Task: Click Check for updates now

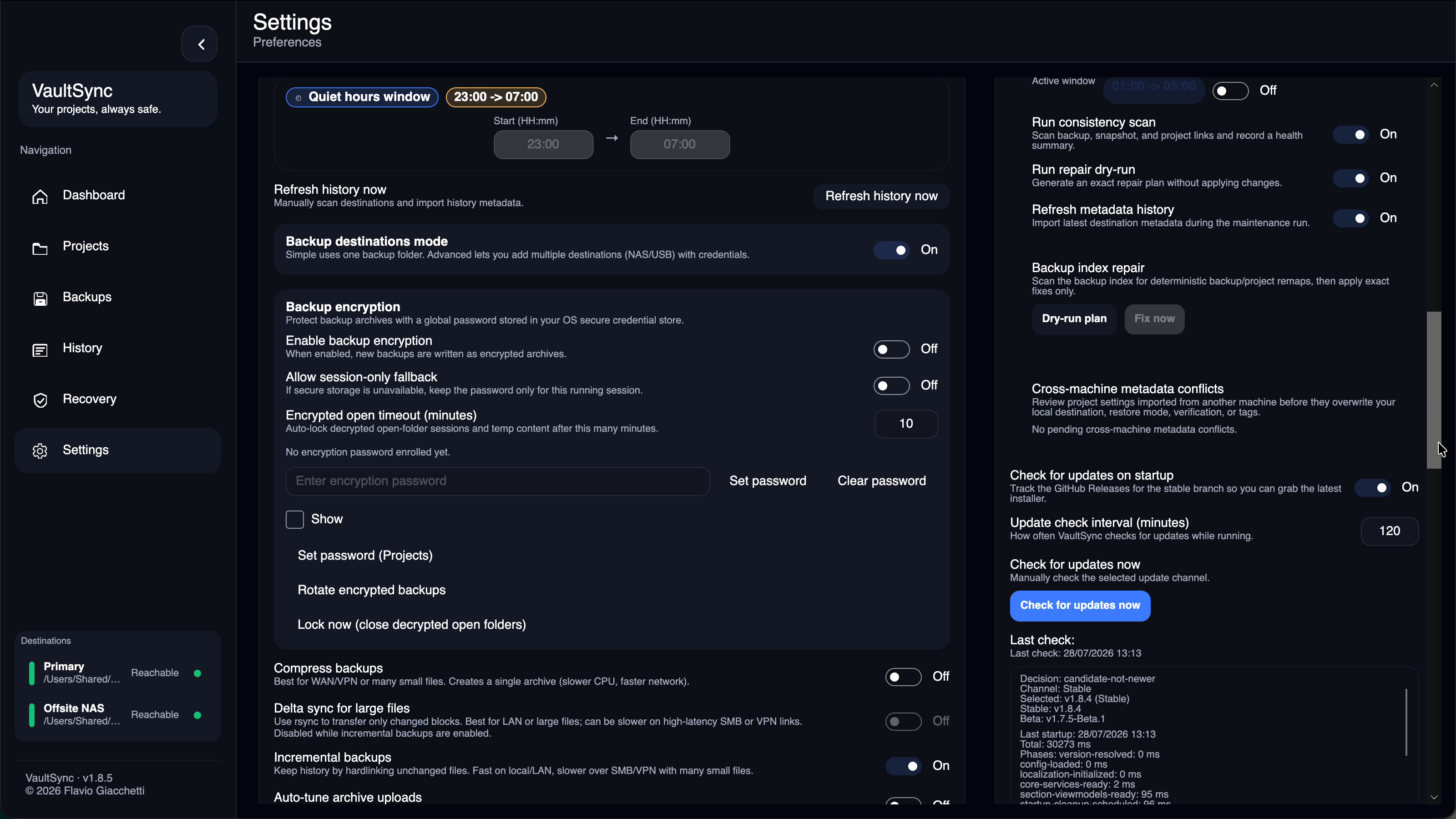Action: click(1080, 605)
